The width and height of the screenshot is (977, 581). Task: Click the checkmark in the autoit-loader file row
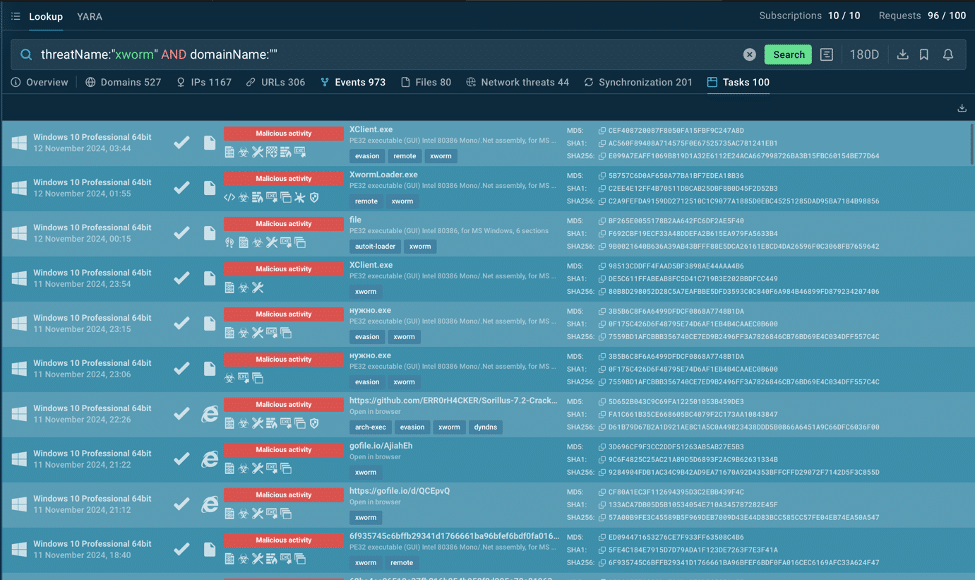pyautogui.click(x=181, y=233)
